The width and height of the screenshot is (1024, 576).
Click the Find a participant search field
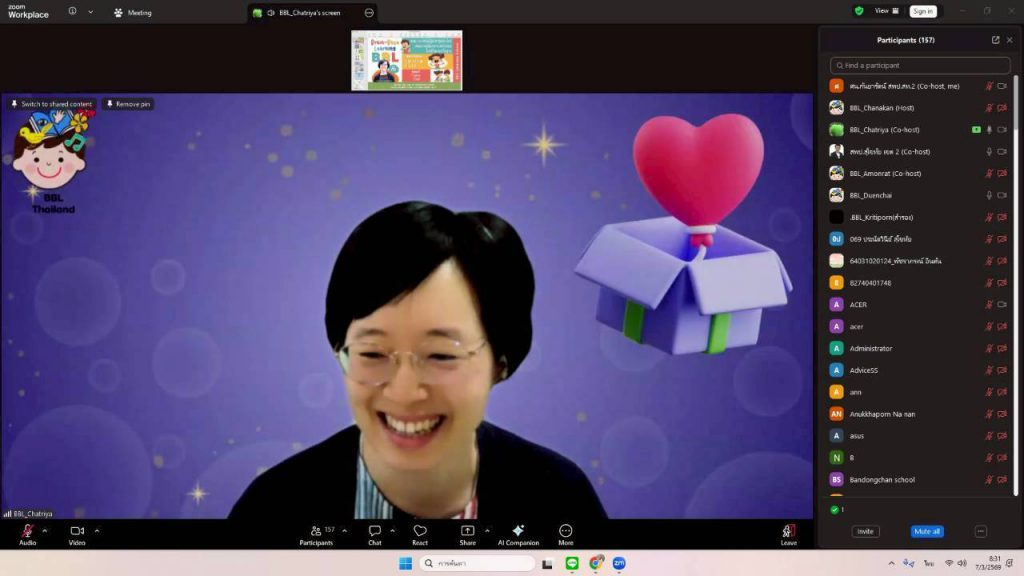(x=920, y=65)
